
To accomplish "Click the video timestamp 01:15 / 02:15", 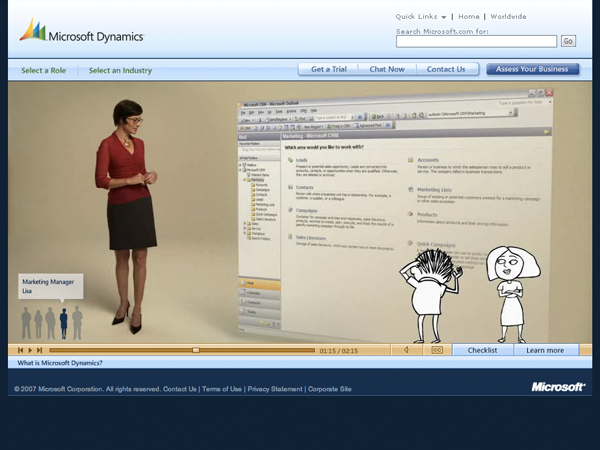I will click(339, 351).
